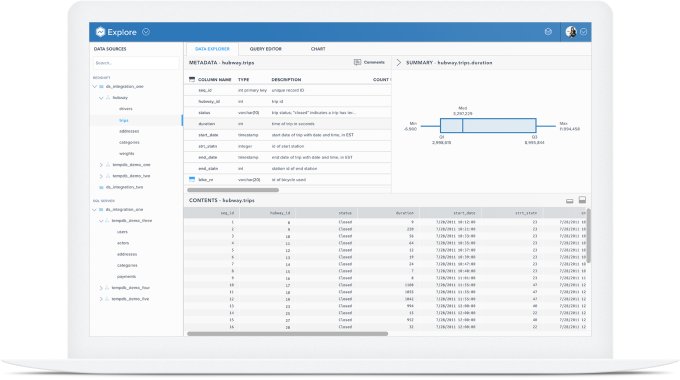Click the contents vertical scrollbar
Screen dimensions: 680x380
588,235
